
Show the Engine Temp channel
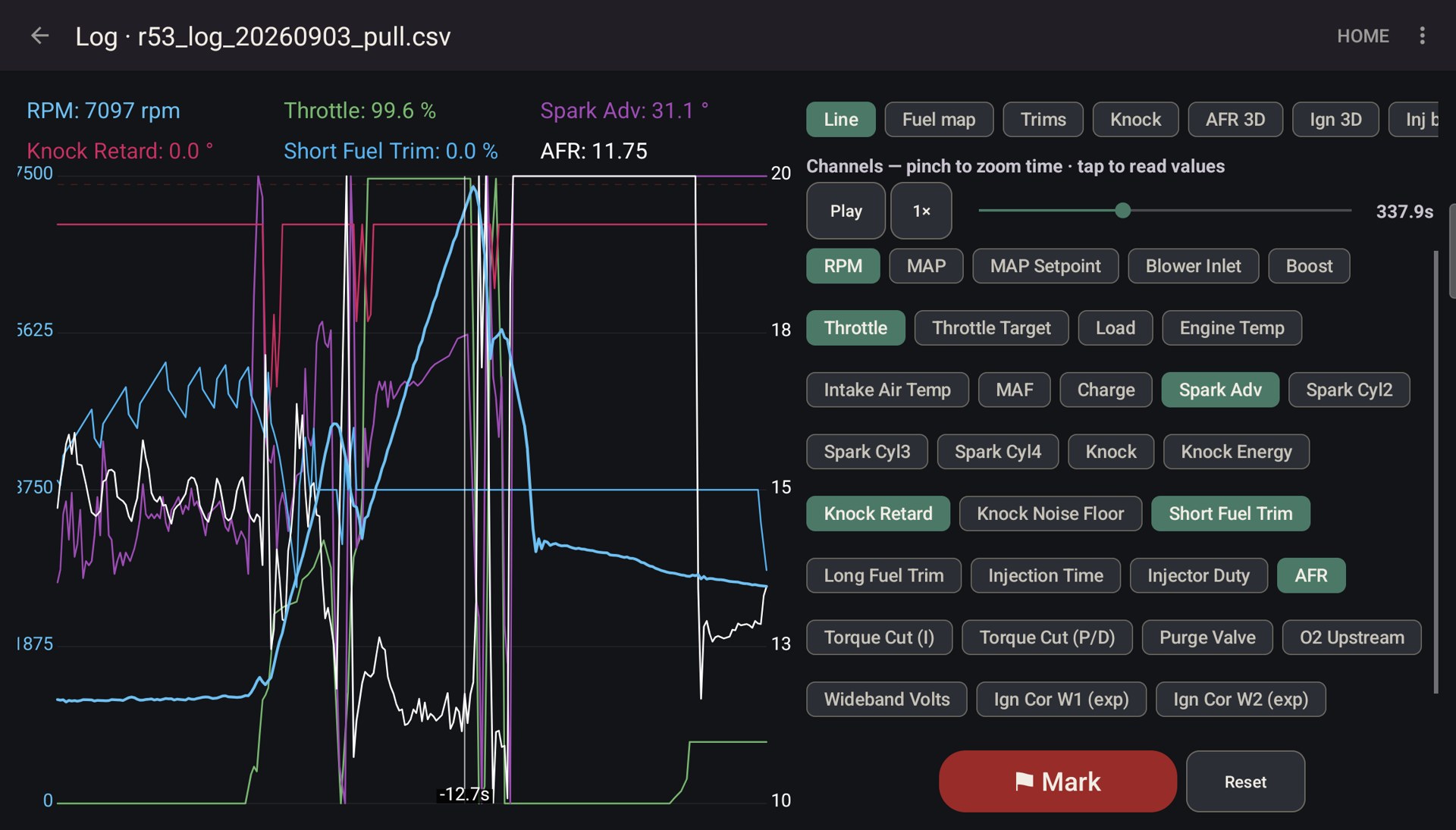tap(1232, 328)
